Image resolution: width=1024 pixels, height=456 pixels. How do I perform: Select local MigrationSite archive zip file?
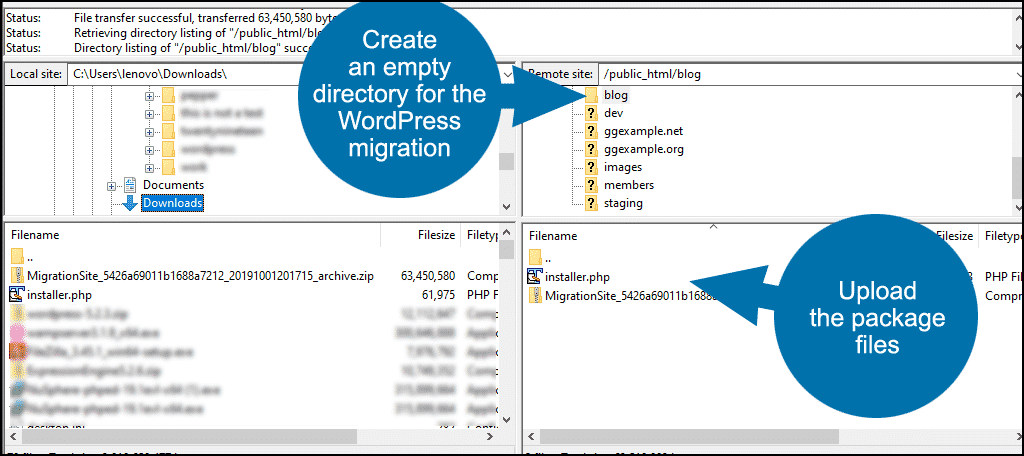[x=200, y=276]
